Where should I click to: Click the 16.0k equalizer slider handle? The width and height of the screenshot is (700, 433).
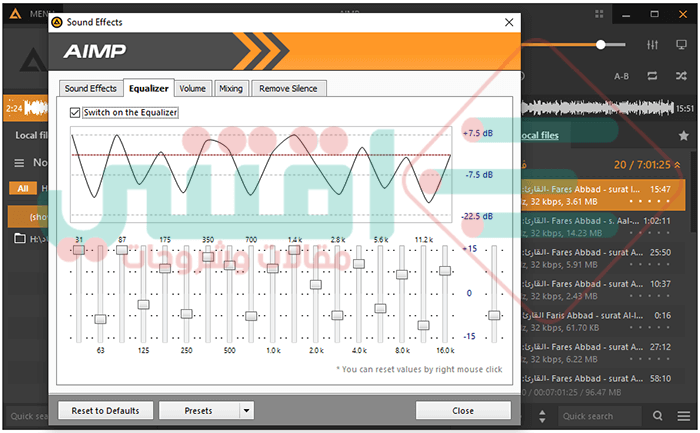click(445, 271)
